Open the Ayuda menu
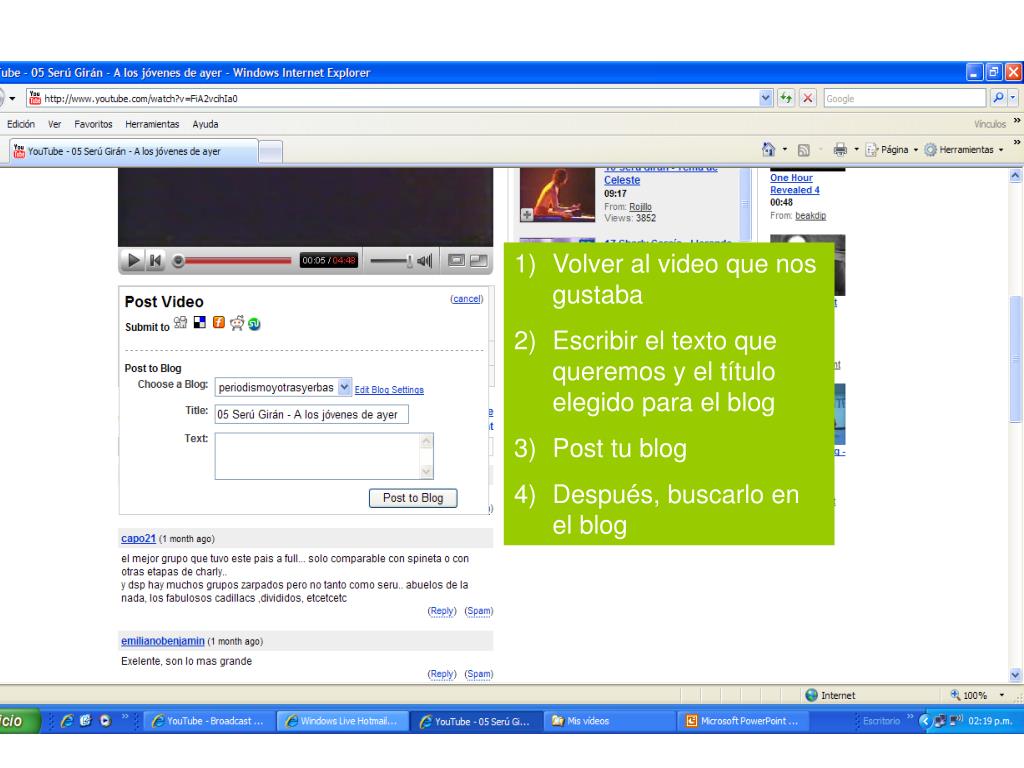 point(205,124)
